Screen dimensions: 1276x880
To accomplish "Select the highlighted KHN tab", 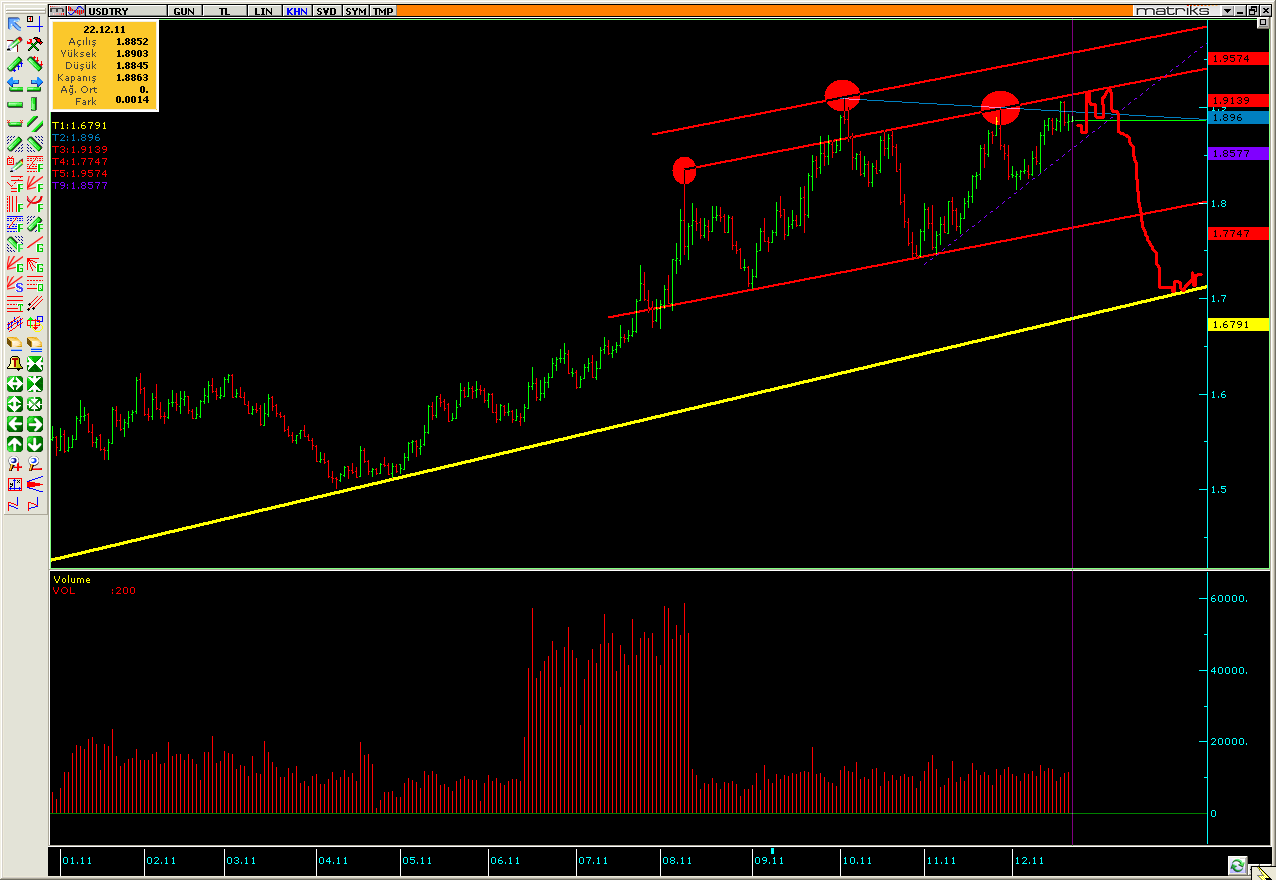I will (297, 10).
